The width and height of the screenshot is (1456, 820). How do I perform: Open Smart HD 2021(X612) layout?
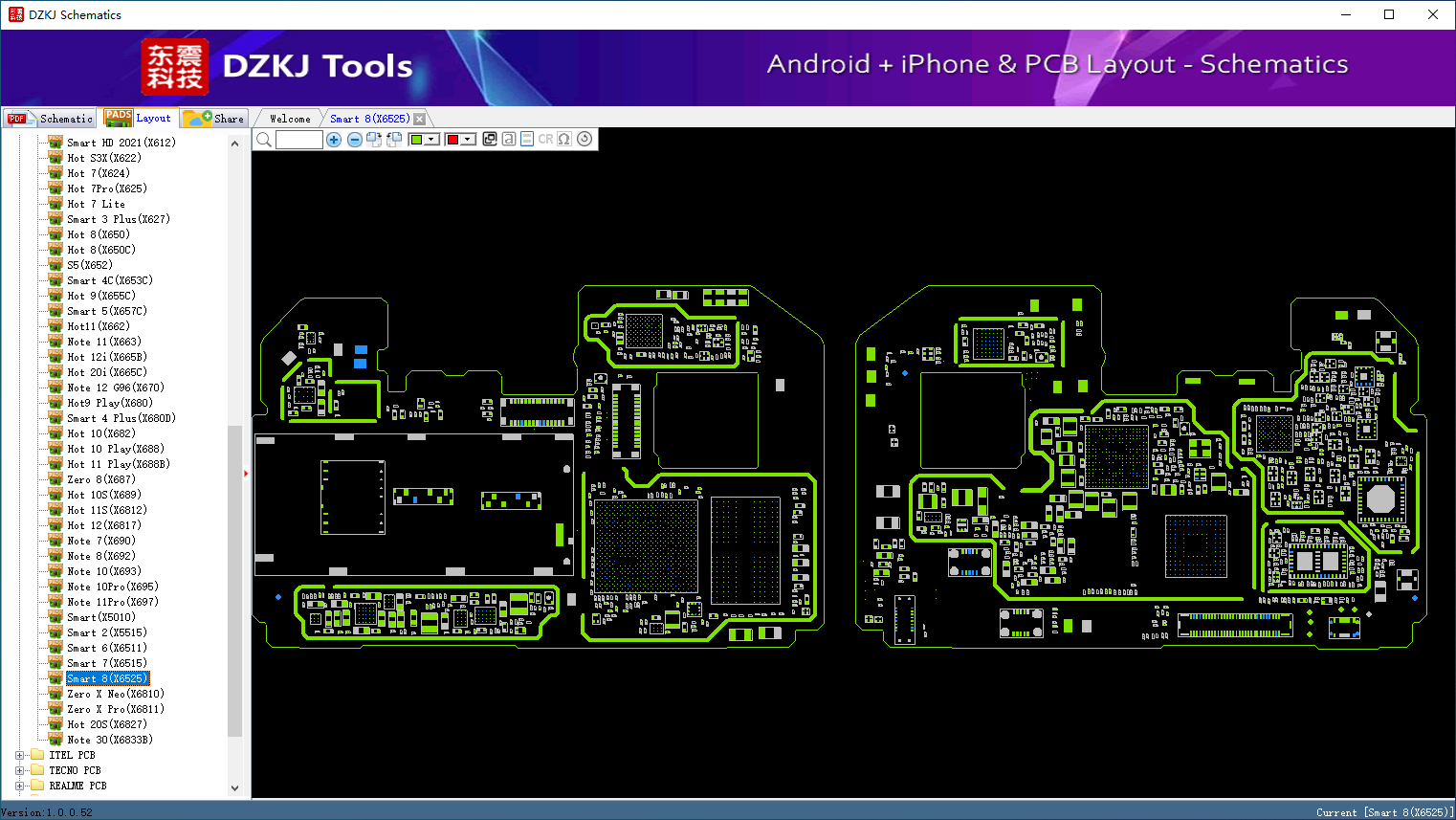pos(121,143)
